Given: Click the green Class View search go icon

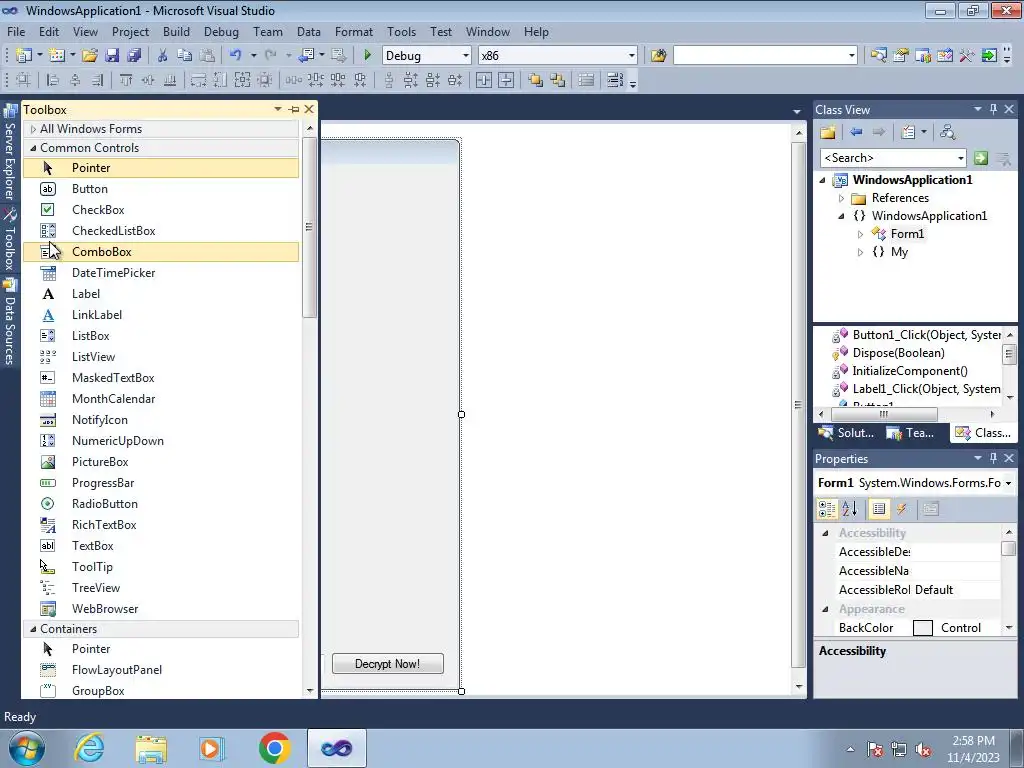Looking at the screenshot, I should [x=980, y=158].
